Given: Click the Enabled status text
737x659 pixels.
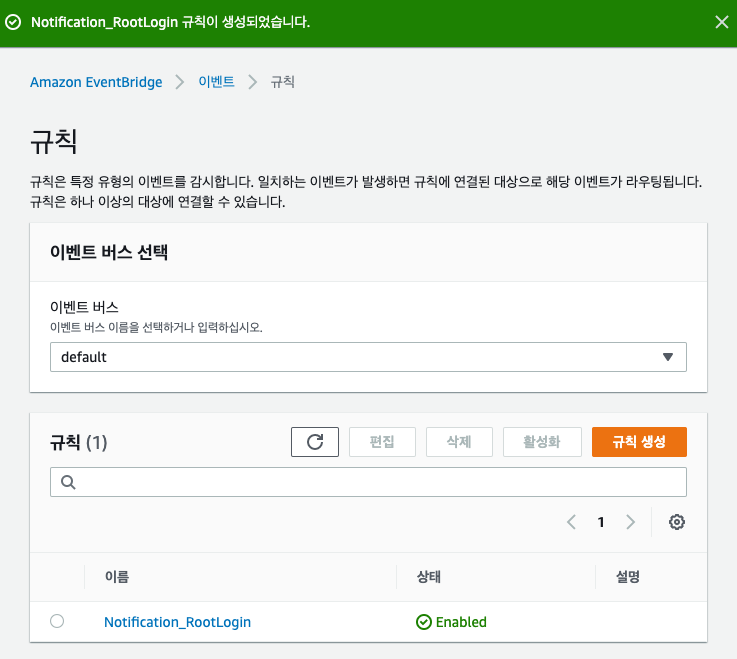Looking at the screenshot, I should pyautogui.click(x=461, y=622).
